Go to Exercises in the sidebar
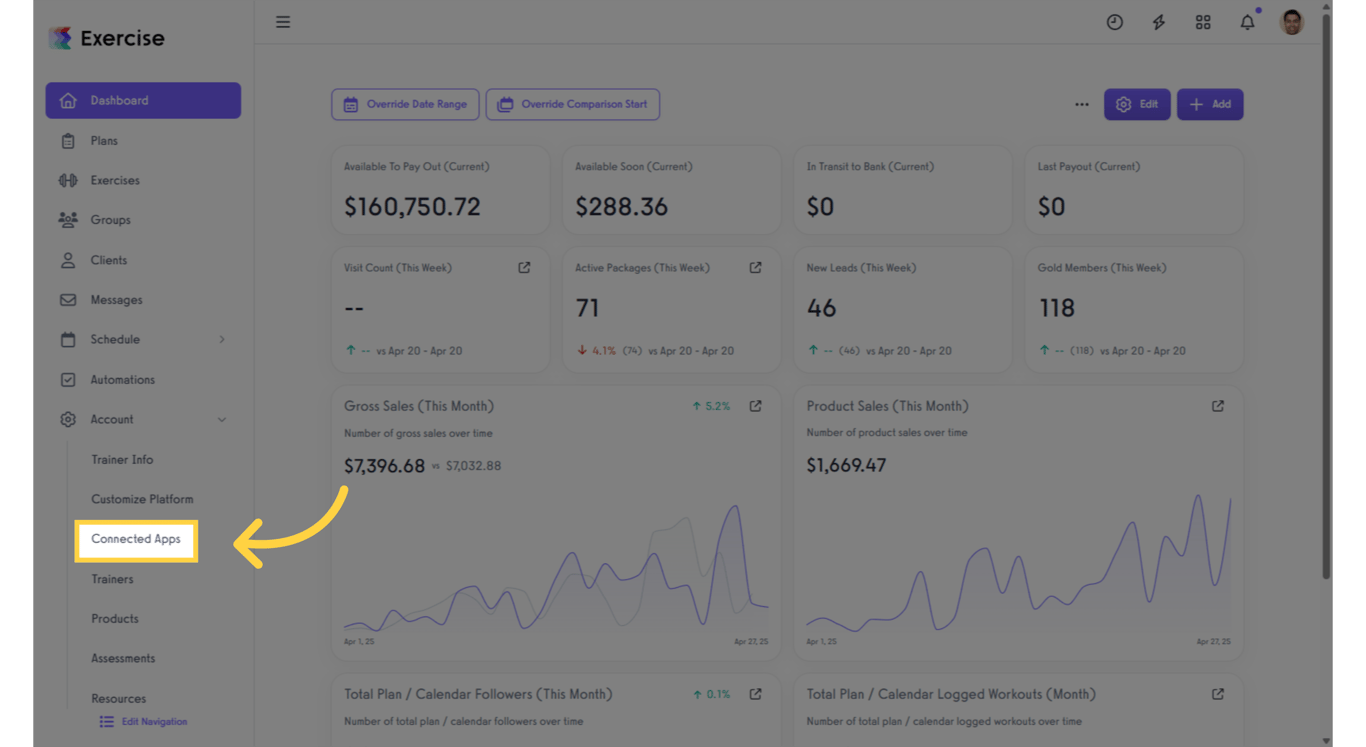This screenshot has width=1366, height=747. (115, 181)
